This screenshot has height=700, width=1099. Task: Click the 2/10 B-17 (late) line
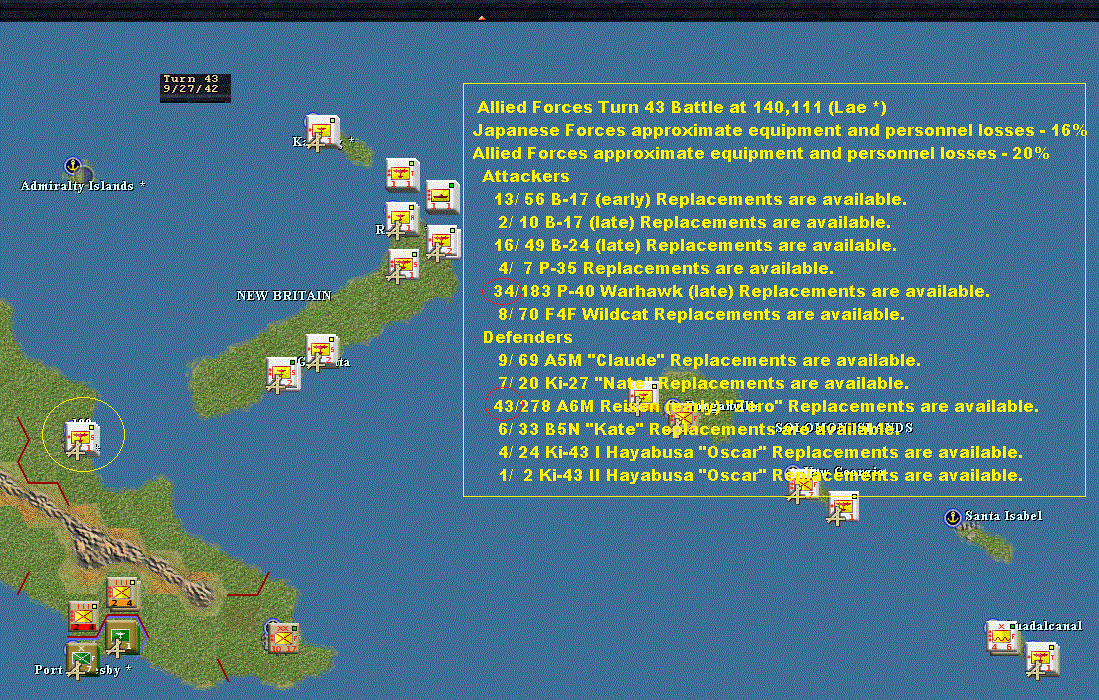coord(695,223)
